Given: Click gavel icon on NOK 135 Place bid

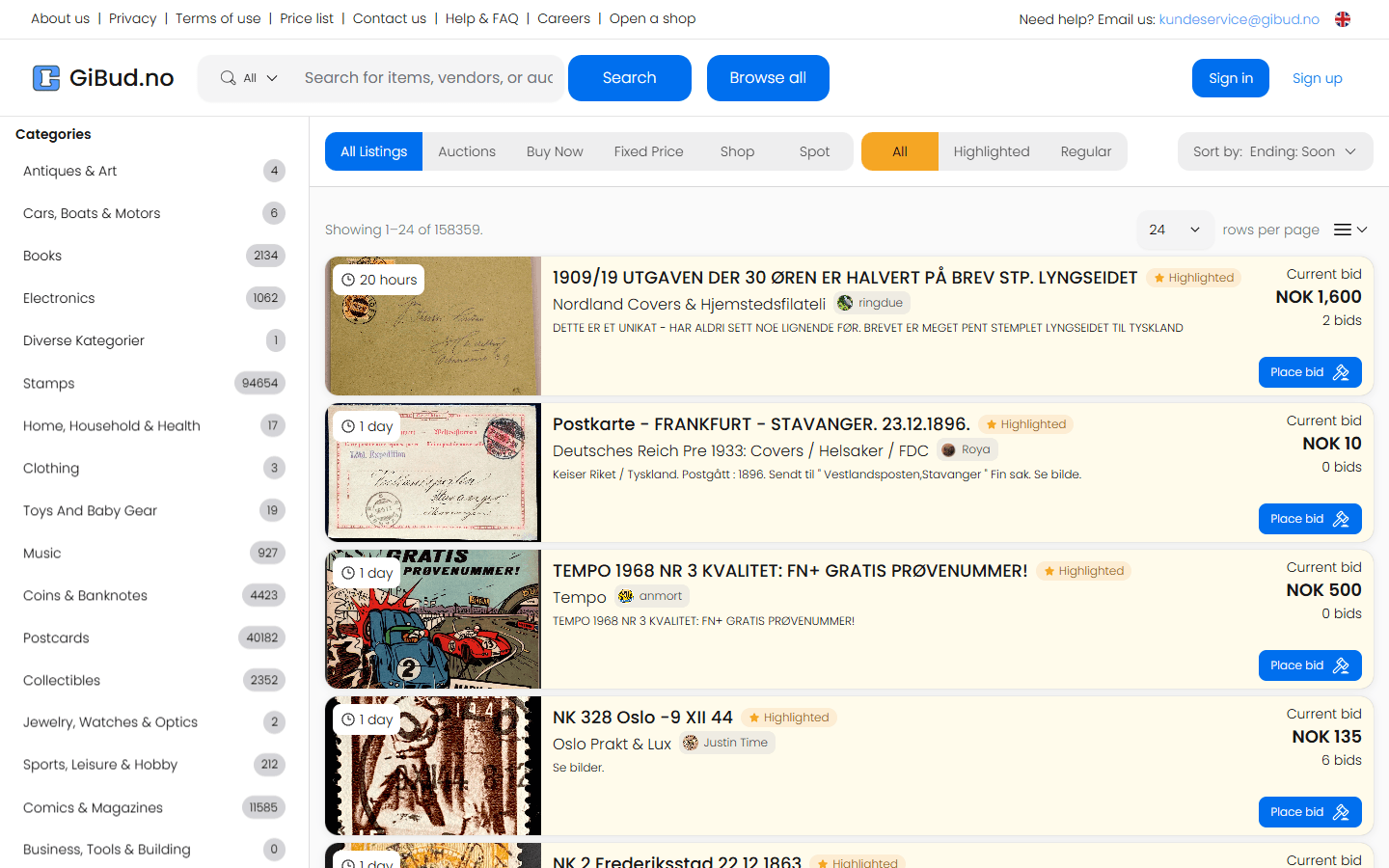Looking at the screenshot, I should tap(1341, 812).
